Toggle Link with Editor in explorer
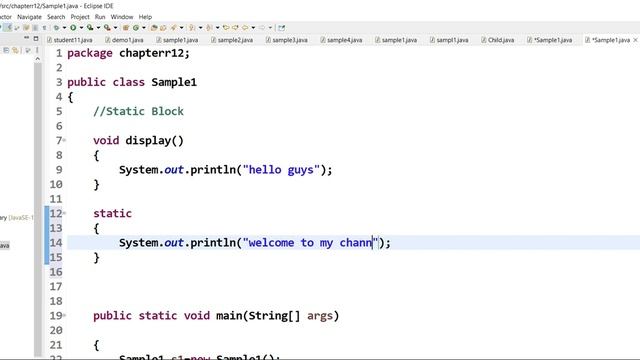Viewport: 640px width, 360px height. 16,50
